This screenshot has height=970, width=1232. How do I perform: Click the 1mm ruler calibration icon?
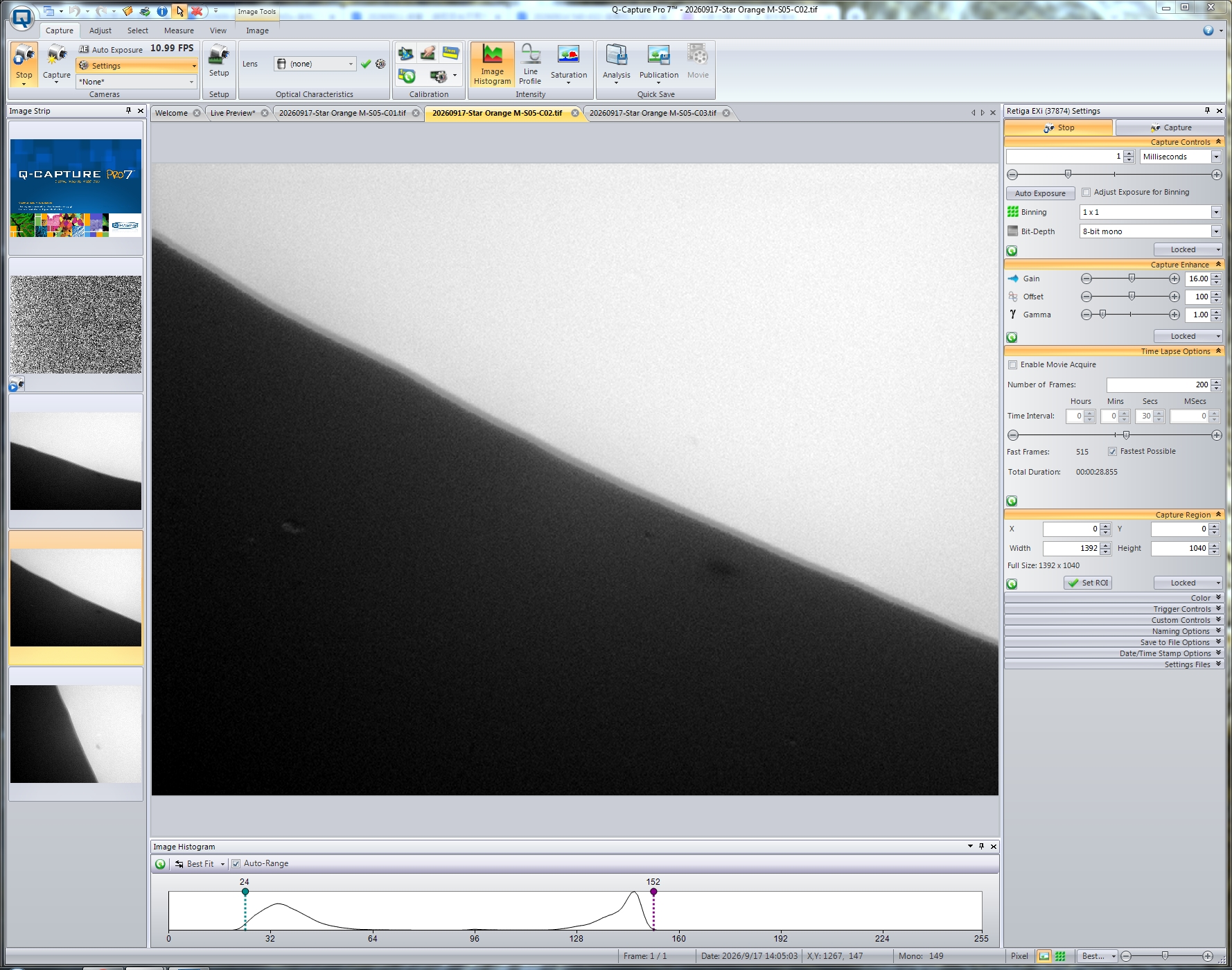point(451,53)
